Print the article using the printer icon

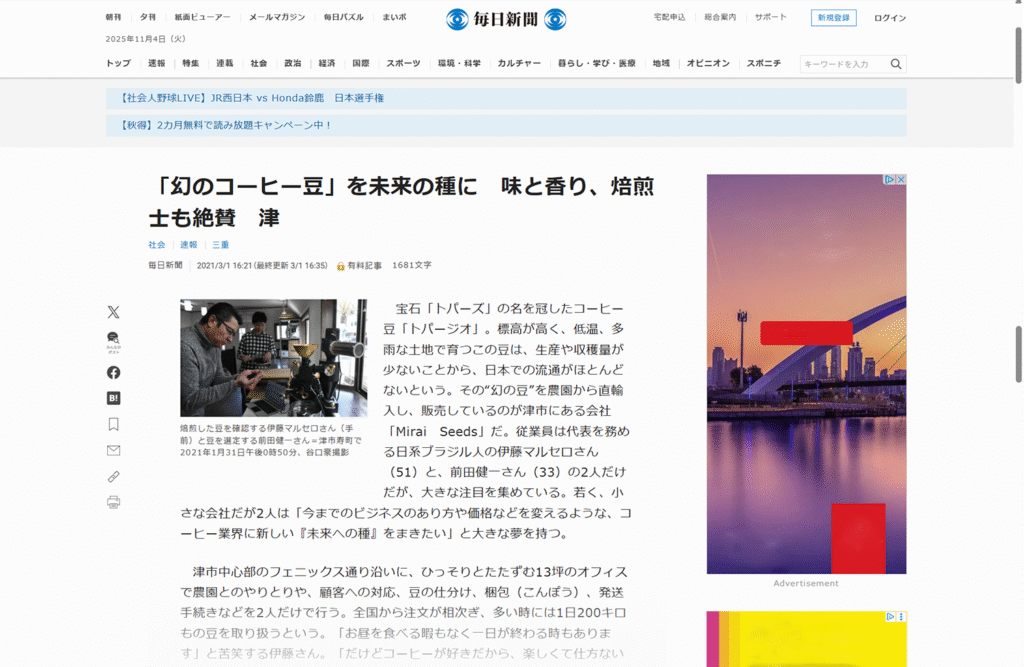point(113,502)
